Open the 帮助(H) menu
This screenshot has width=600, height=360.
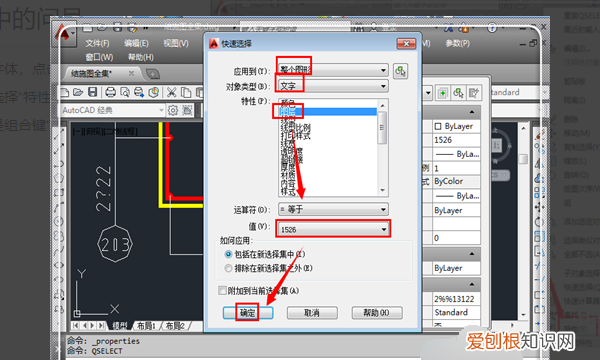(x=140, y=57)
